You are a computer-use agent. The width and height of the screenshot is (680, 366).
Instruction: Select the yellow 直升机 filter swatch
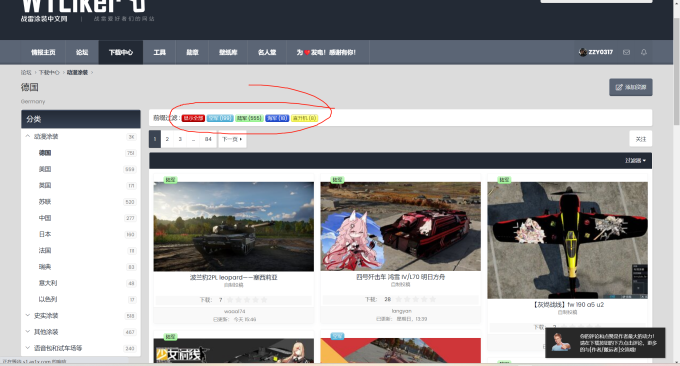[x=304, y=118]
